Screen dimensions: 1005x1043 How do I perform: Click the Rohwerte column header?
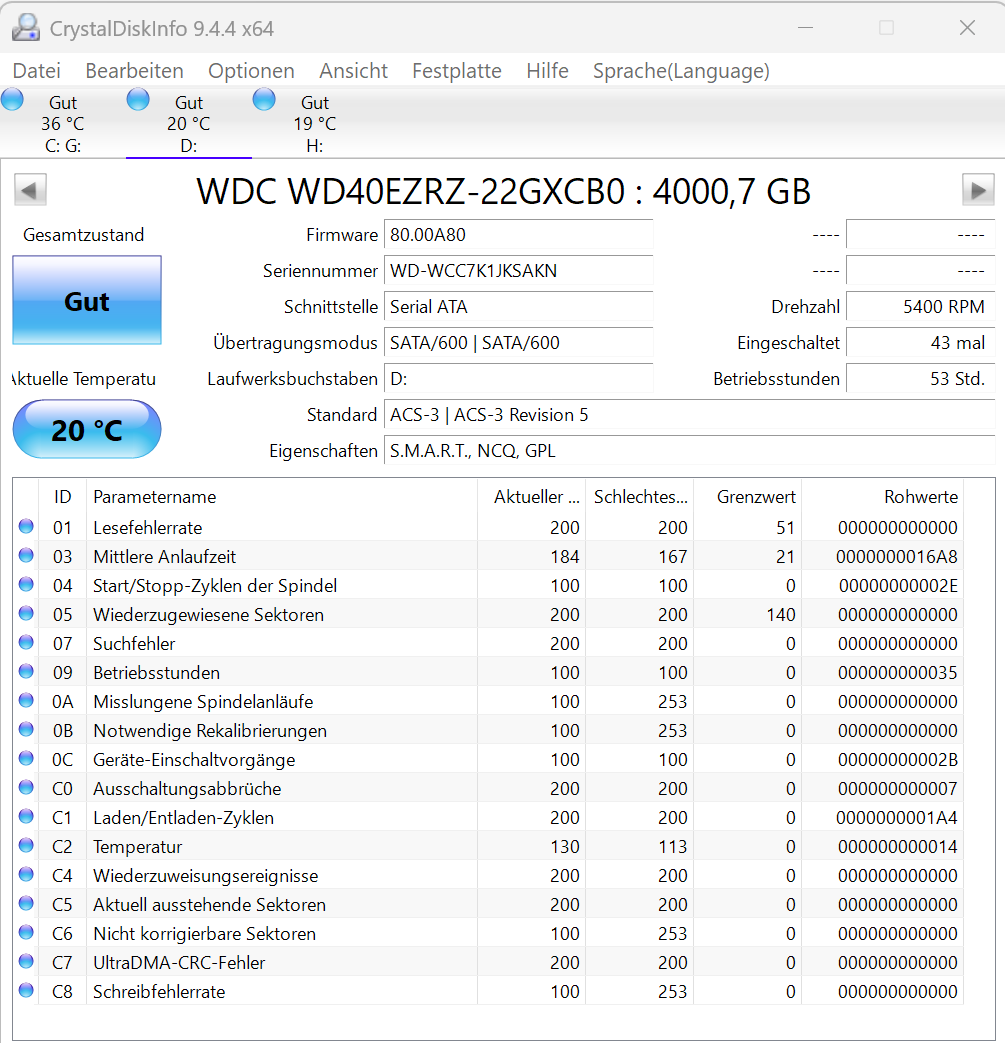tap(920, 497)
